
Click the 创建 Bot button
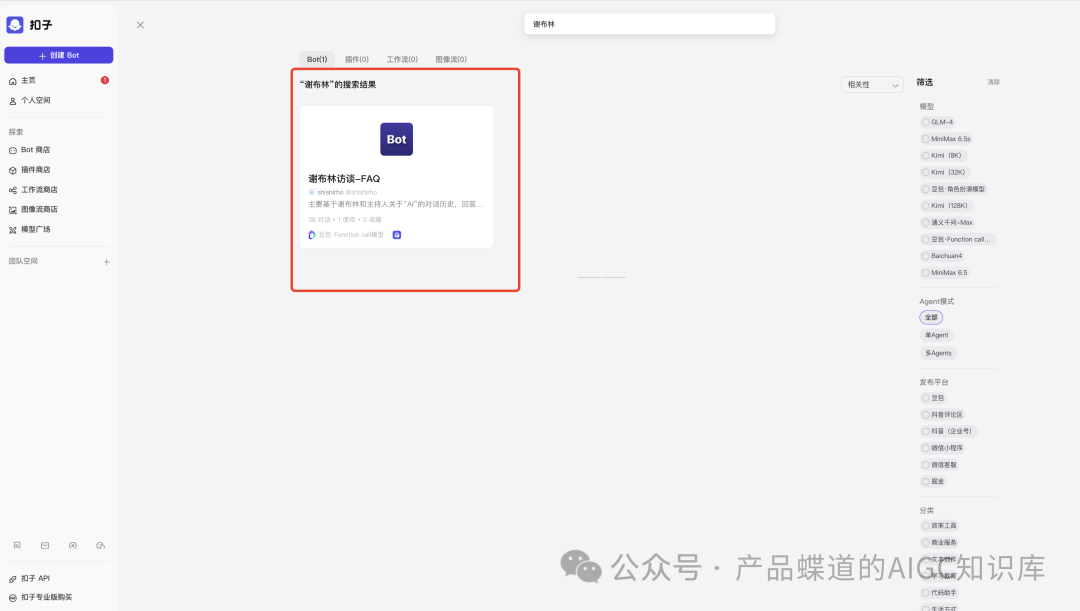[x=59, y=55]
